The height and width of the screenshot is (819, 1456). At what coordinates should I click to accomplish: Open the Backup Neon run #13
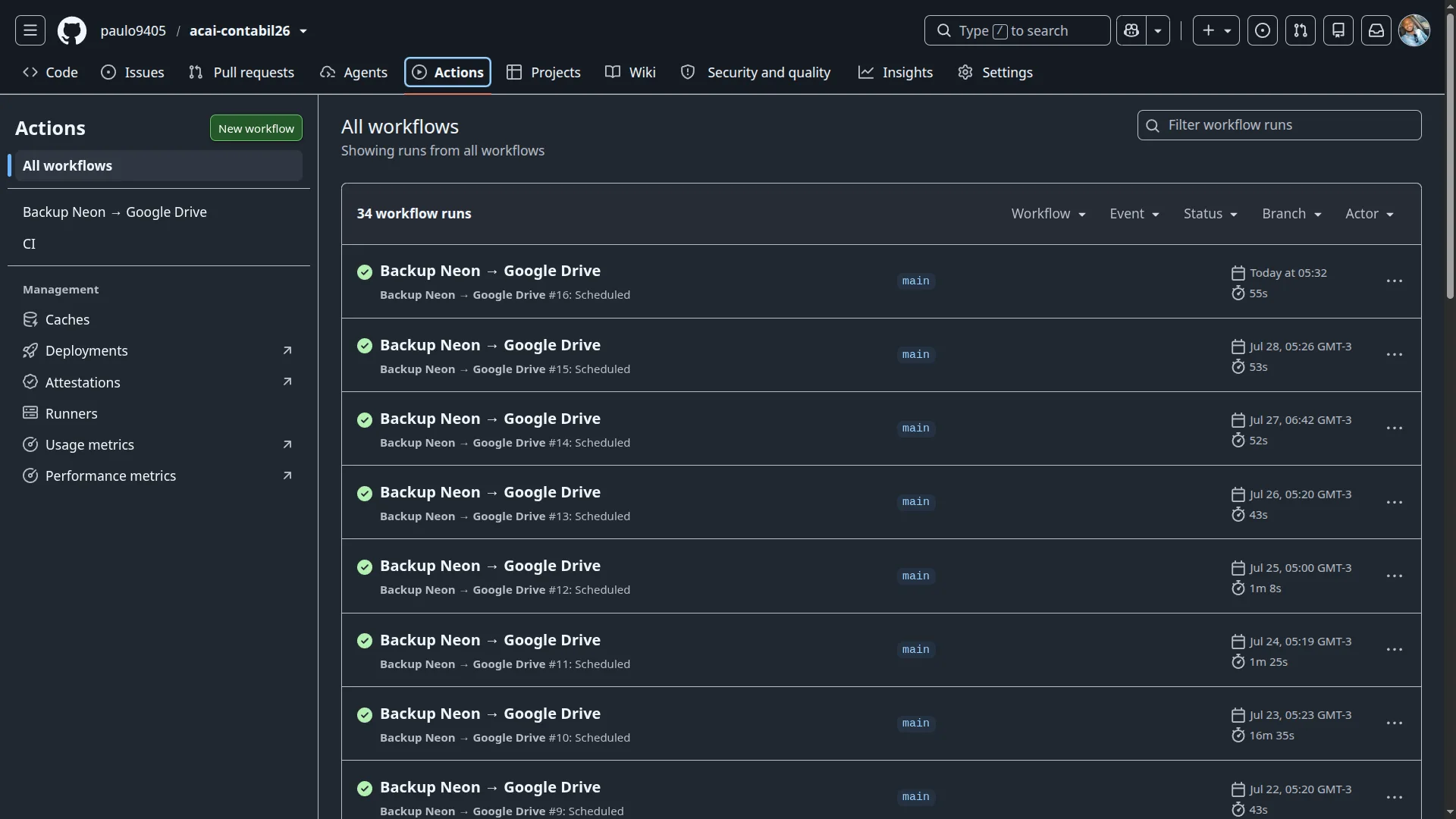click(490, 492)
